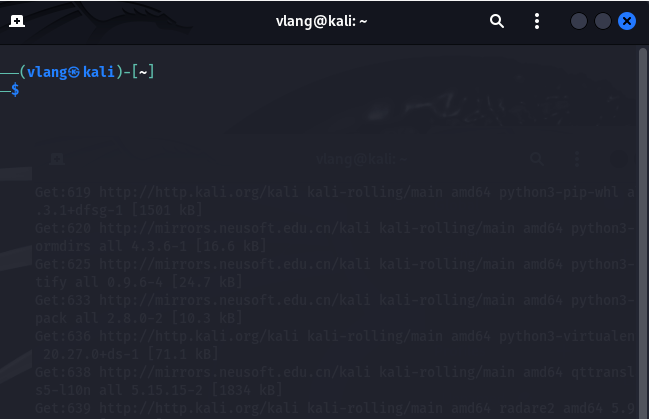Click the faded background new tab icon
The height and width of the screenshot is (419, 649).
[x=57, y=159]
